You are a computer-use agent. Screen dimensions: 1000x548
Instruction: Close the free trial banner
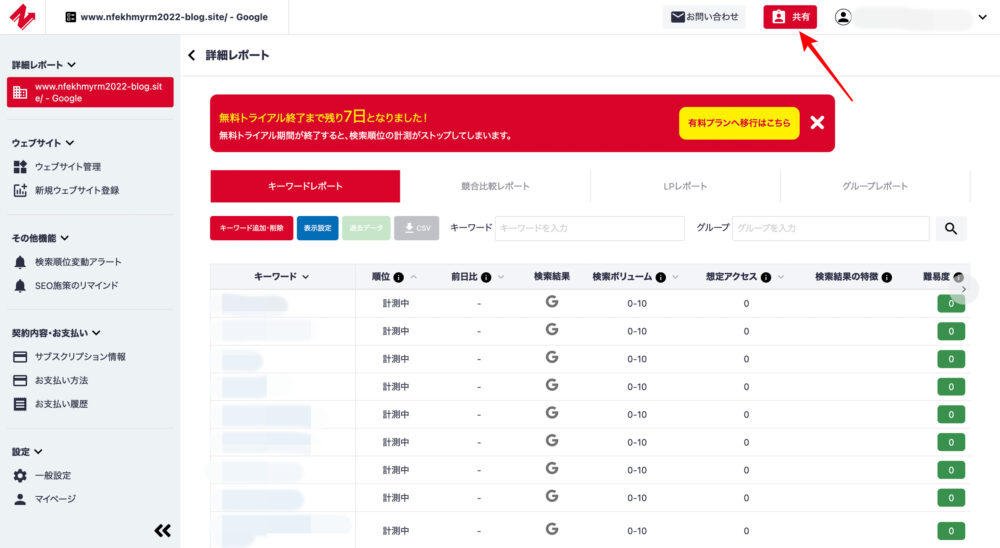click(x=817, y=122)
